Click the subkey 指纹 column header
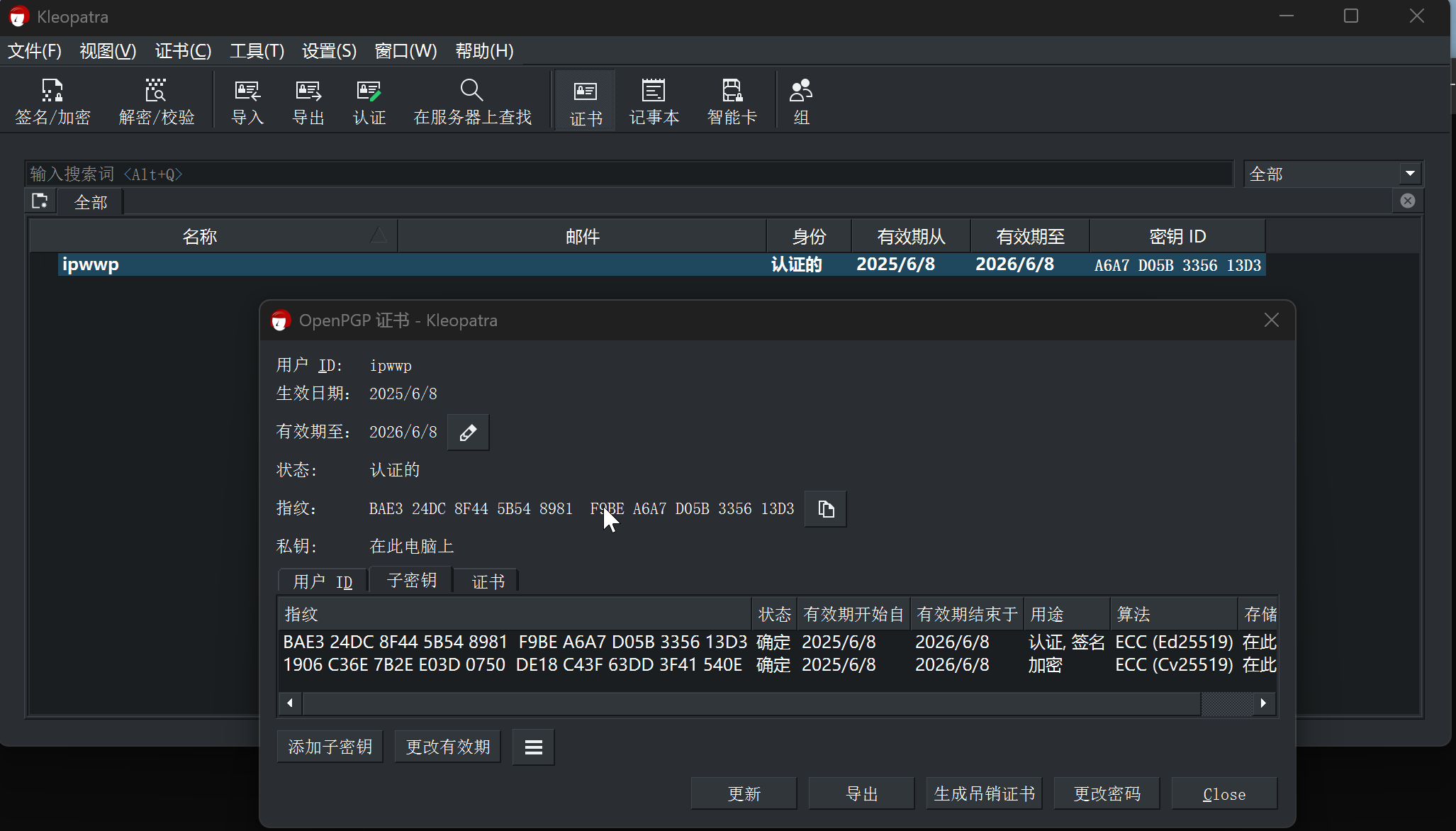This screenshot has height=831, width=1456. 515,614
